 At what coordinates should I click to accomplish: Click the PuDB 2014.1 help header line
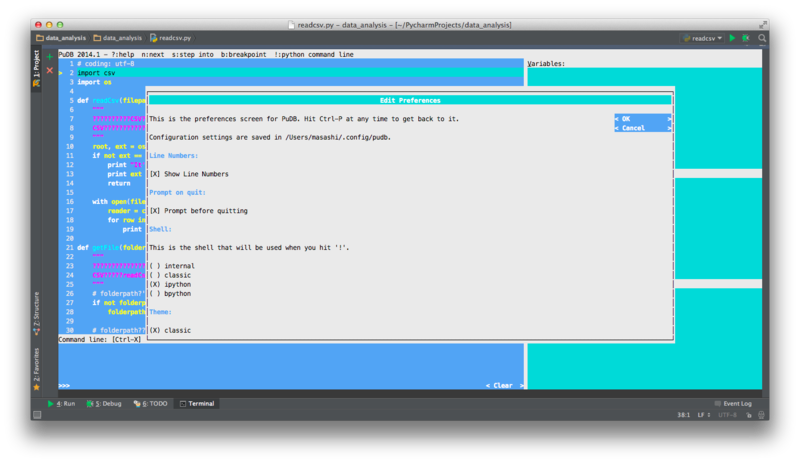point(206,54)
